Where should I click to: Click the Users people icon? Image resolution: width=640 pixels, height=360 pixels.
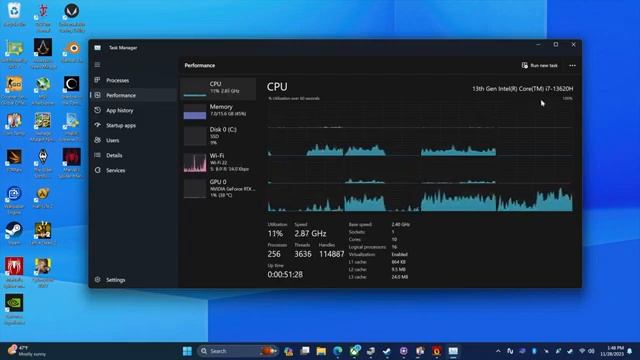pos(98,140)
